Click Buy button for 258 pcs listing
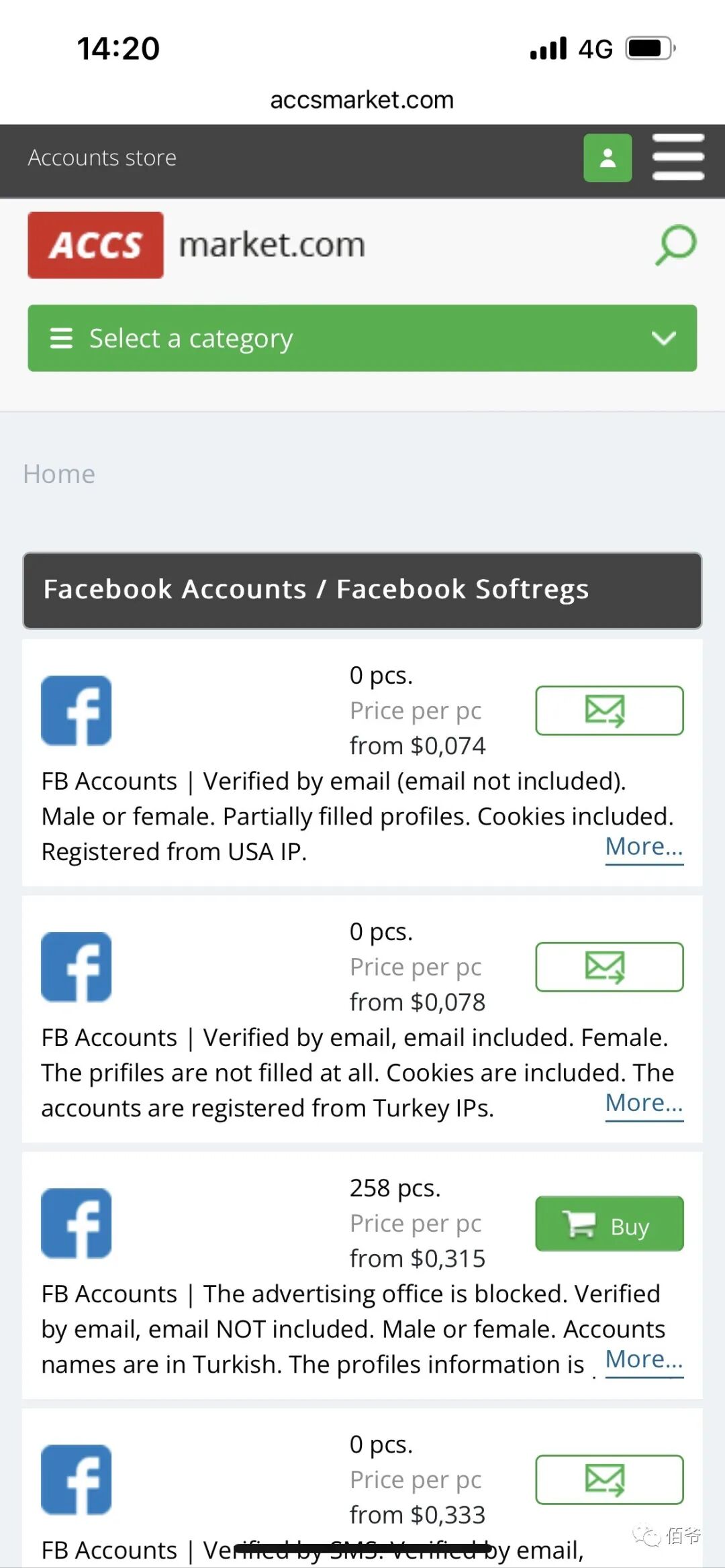The height and width of the screenshot is (1568, 725). click(610, 1223)
